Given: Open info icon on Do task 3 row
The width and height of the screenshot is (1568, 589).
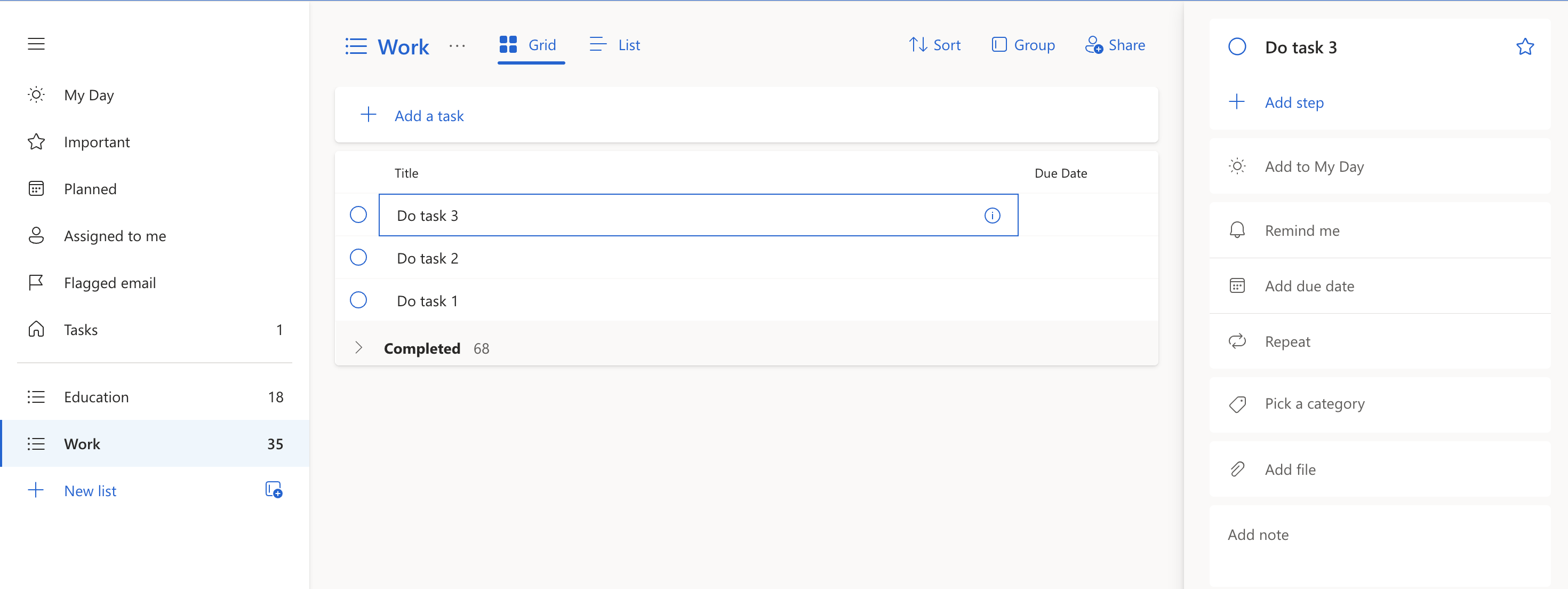Looking at the screenshot, I should click(x=991, y=216).
